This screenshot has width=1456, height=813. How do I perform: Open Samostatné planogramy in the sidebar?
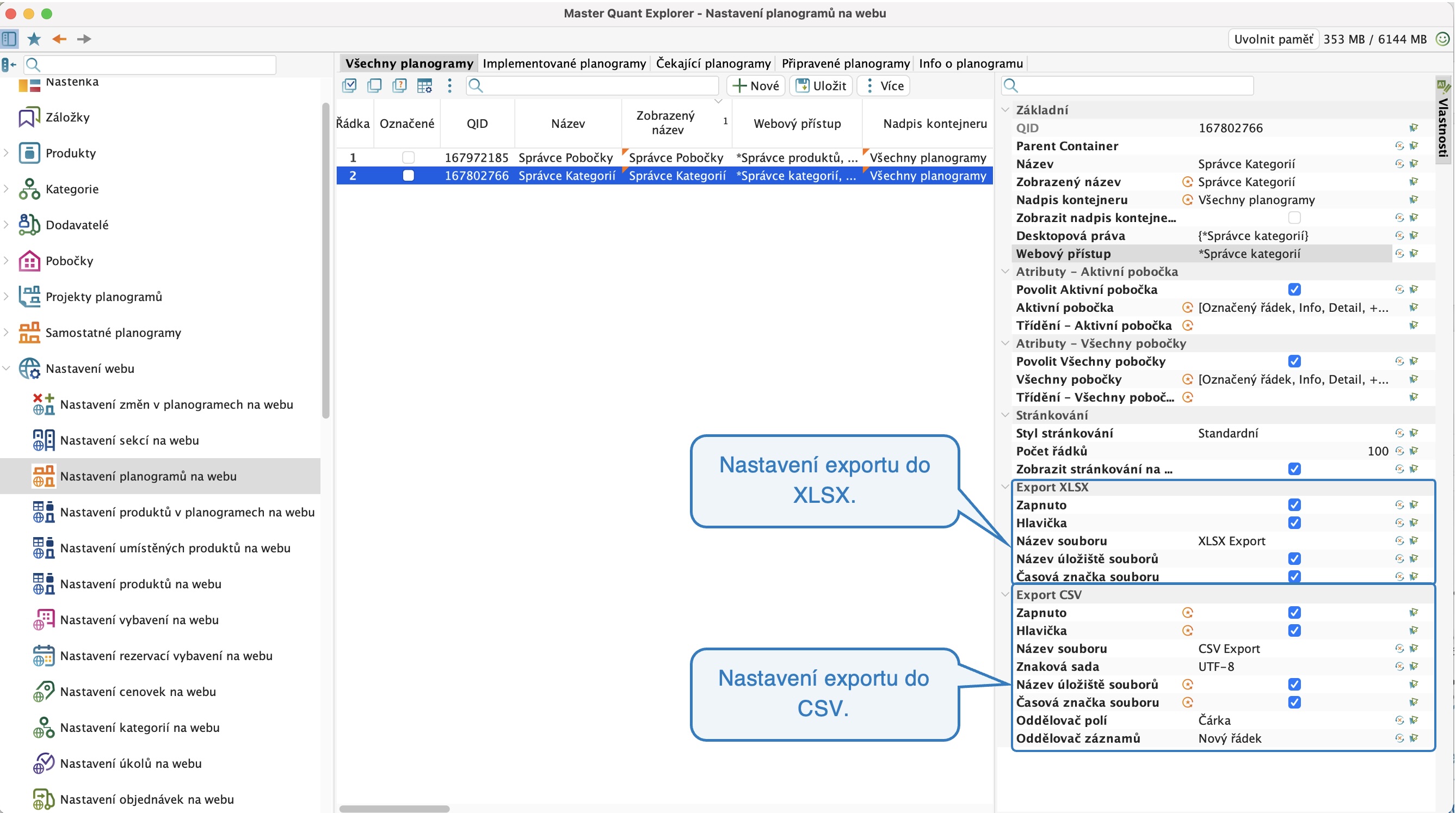tap(113, 332)
